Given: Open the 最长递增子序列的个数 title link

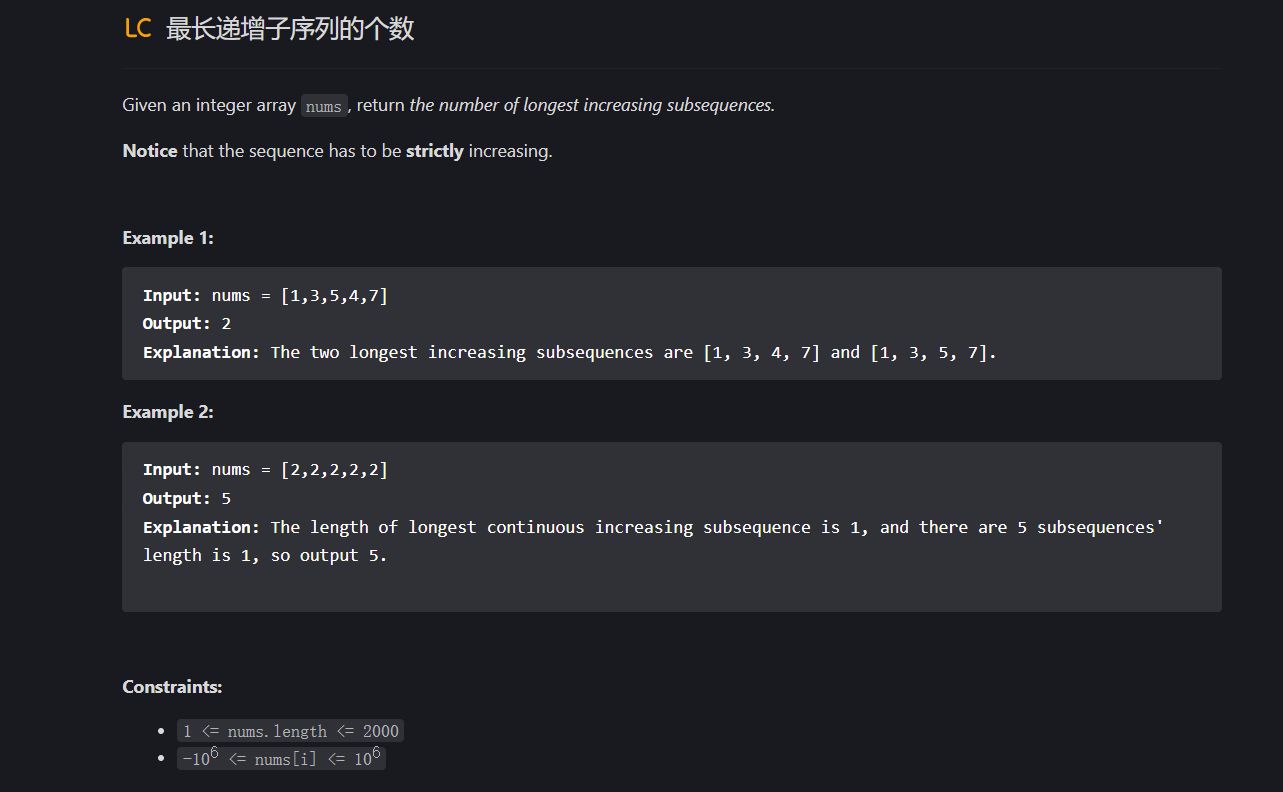Looking at the screenshot, I should (x=290, y=29).
